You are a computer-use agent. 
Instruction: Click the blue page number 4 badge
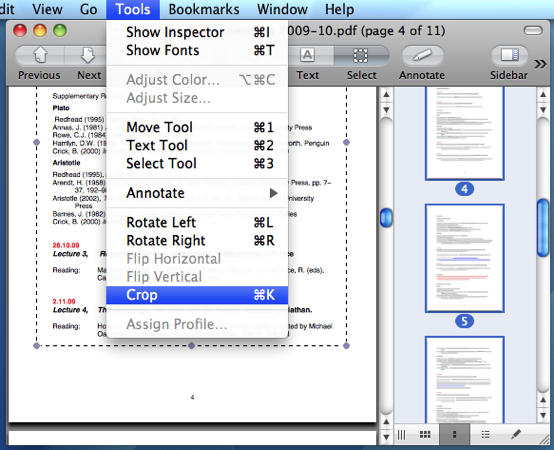pos(465,189)
